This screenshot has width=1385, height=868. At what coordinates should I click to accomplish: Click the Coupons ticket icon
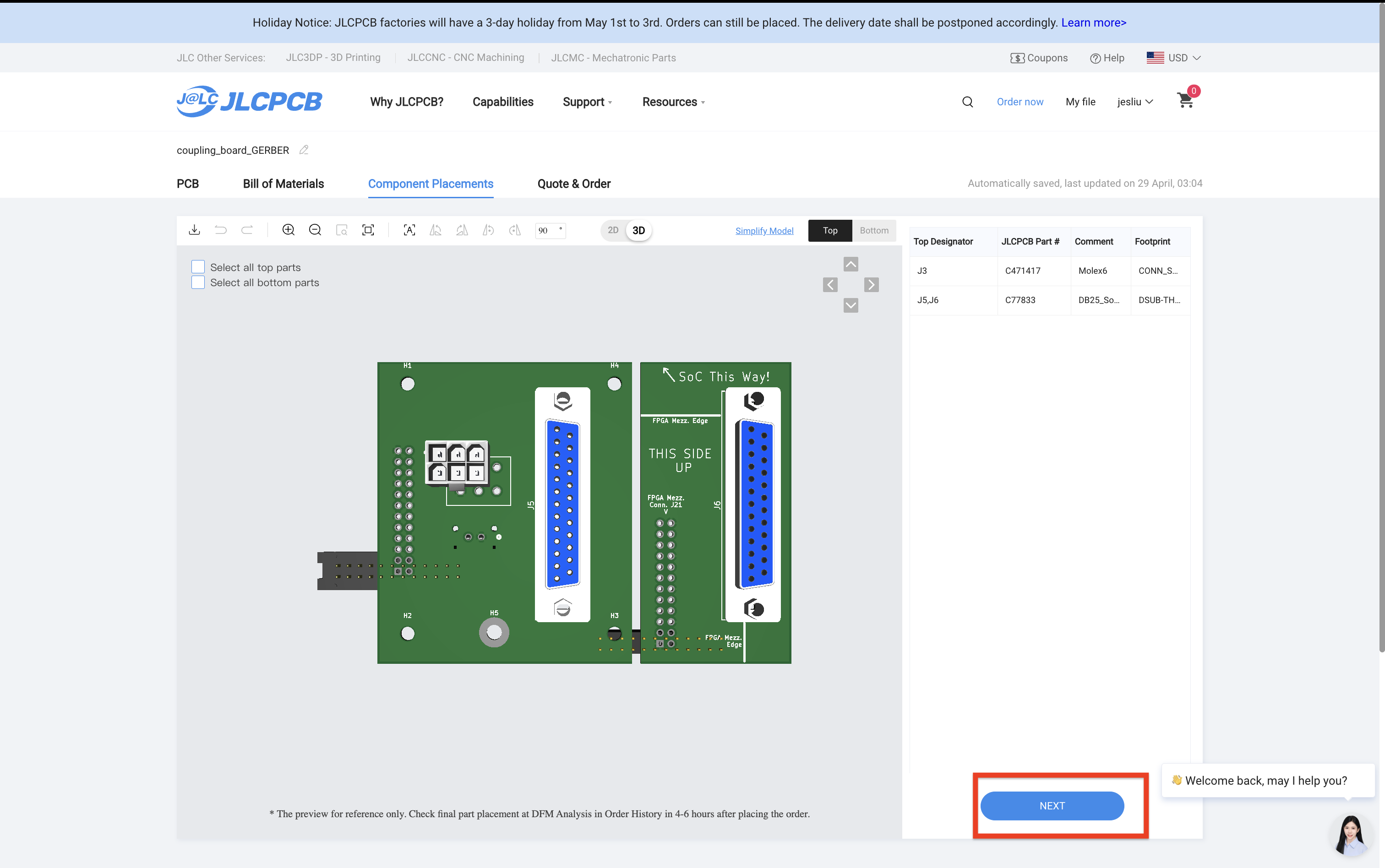pos(1018,58)
